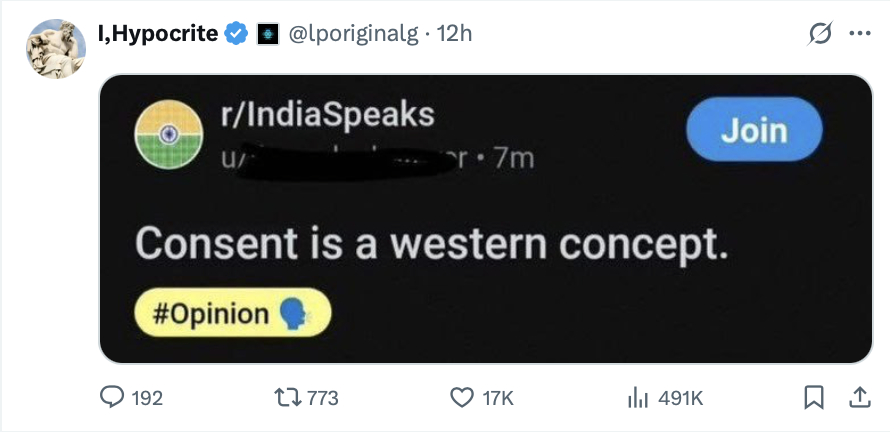Open the @lporiginalg handle link
Viewport: 890px width, 432px height.
pyautogui.click(x=355, y=34)
